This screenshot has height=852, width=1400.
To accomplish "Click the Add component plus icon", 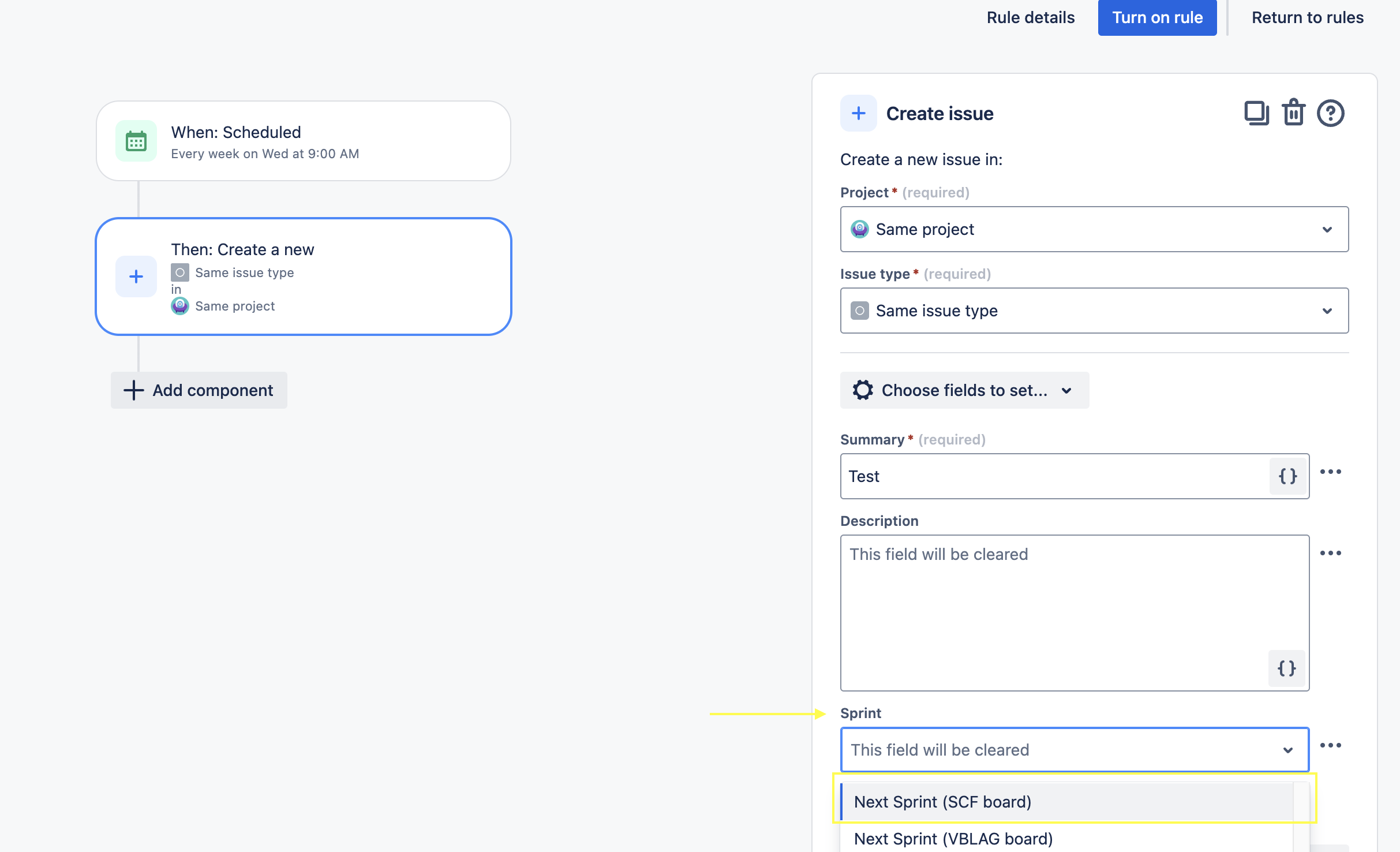I will tap(133, 390).
